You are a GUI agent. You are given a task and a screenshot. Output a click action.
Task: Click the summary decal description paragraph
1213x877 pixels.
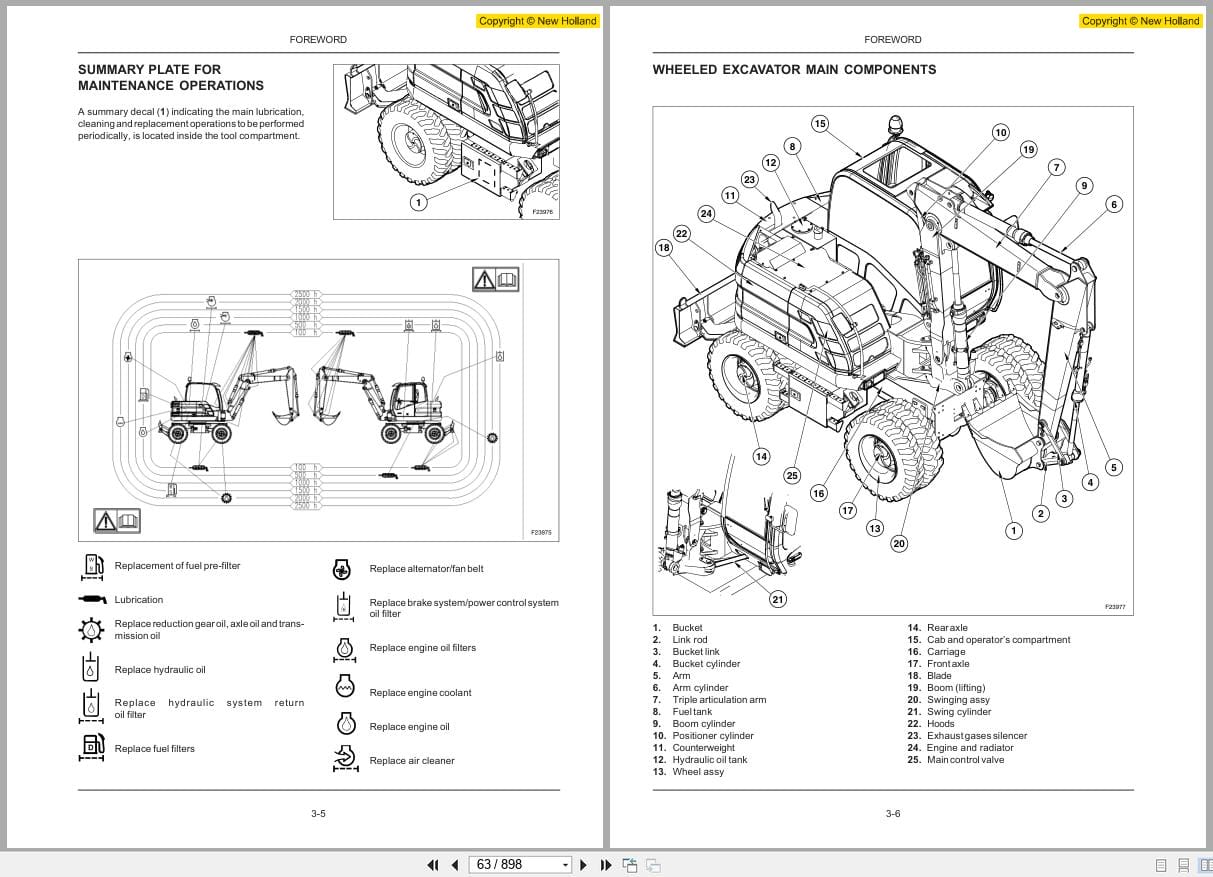coord(191,124)
